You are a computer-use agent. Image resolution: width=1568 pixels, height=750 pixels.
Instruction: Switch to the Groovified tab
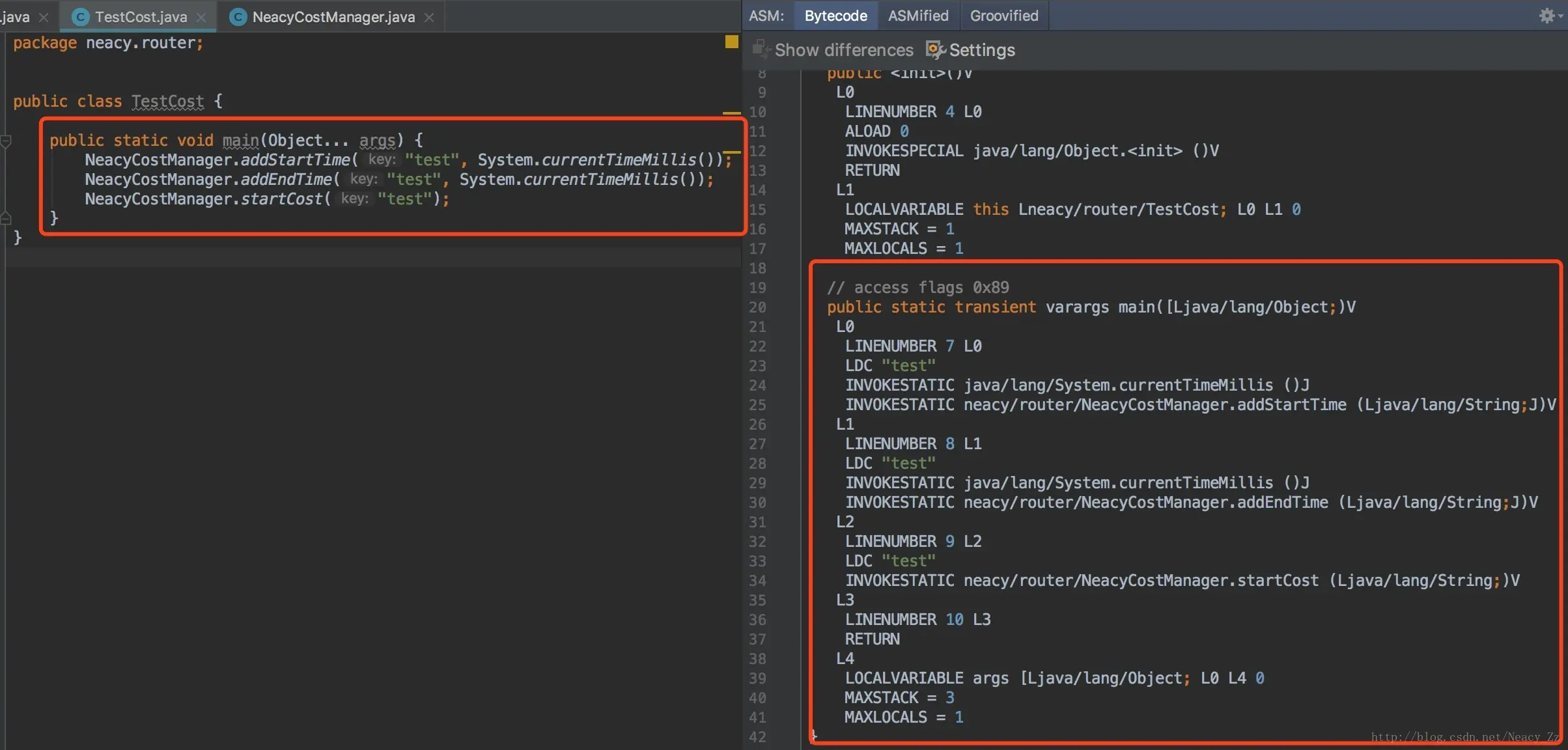(1004, 16)
